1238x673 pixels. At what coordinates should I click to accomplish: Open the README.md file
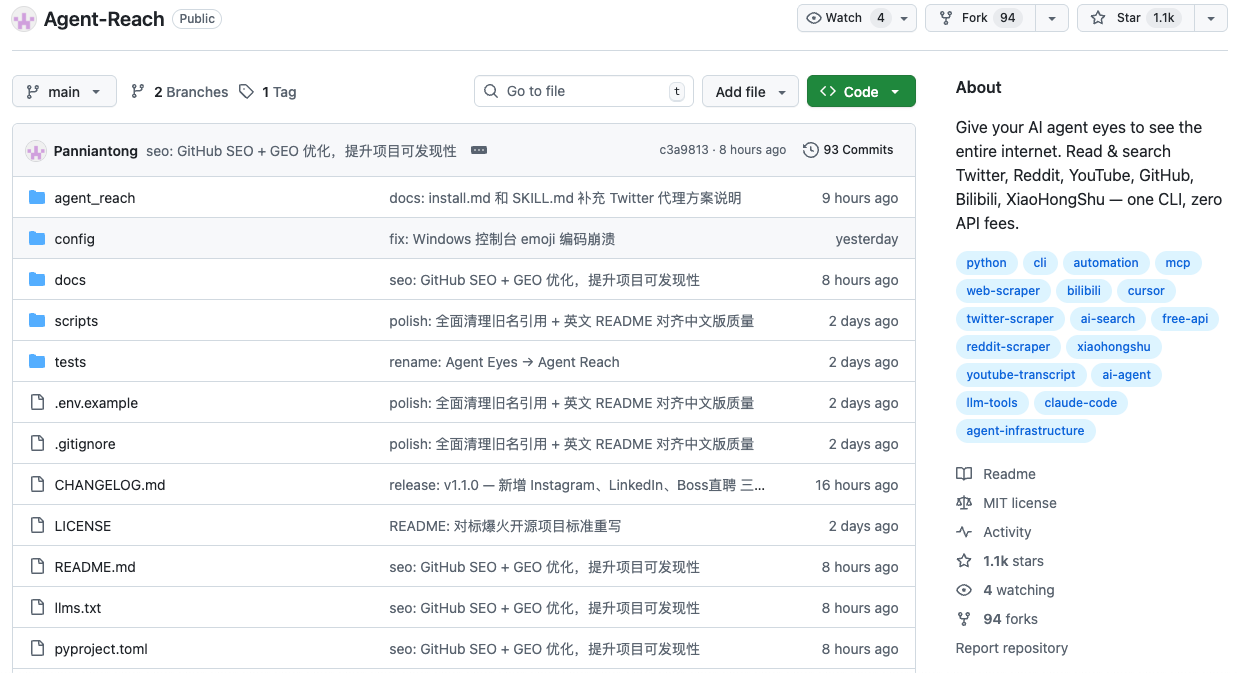pos(95,567)
